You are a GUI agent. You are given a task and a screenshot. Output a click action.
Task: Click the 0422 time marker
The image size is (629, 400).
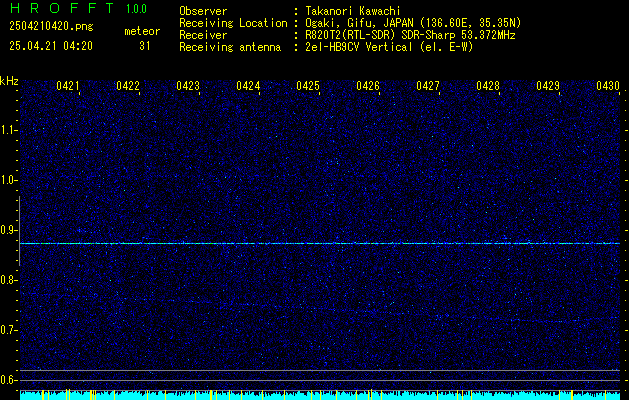point(128,86)
